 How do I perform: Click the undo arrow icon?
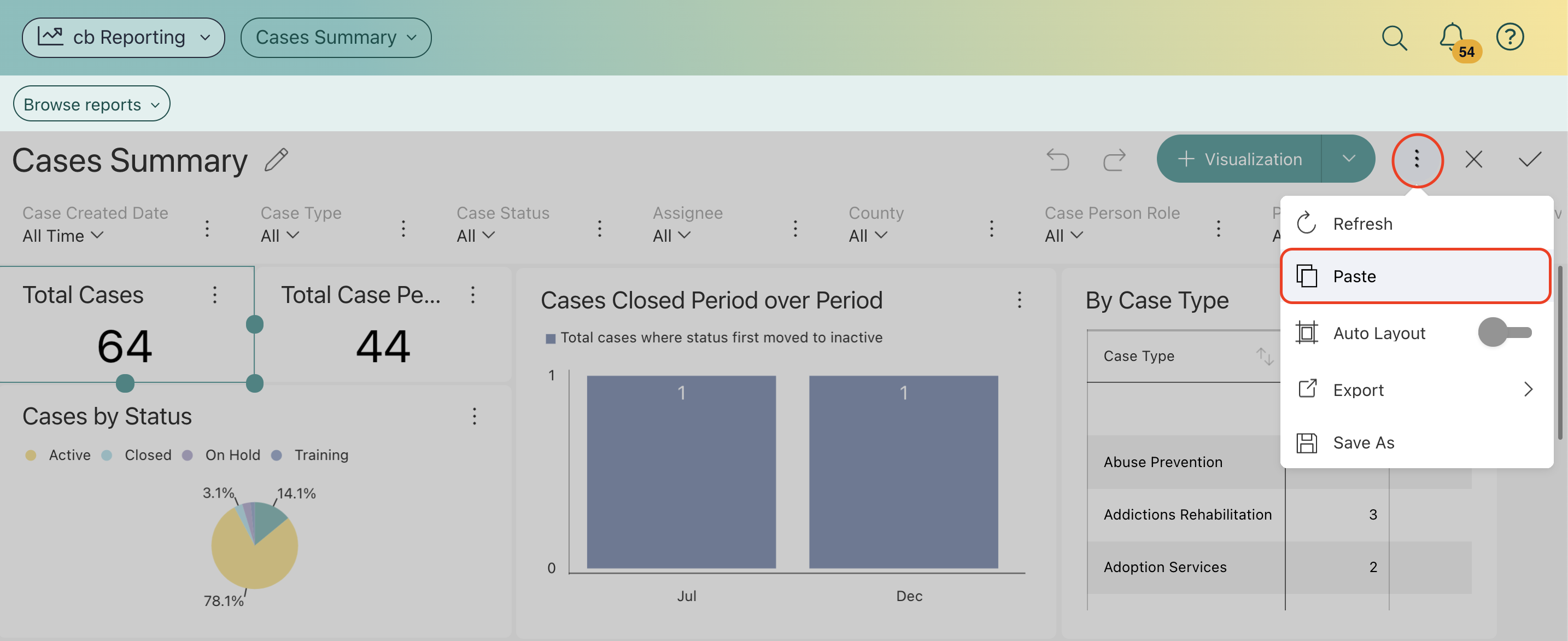(x=1057, y=160)
